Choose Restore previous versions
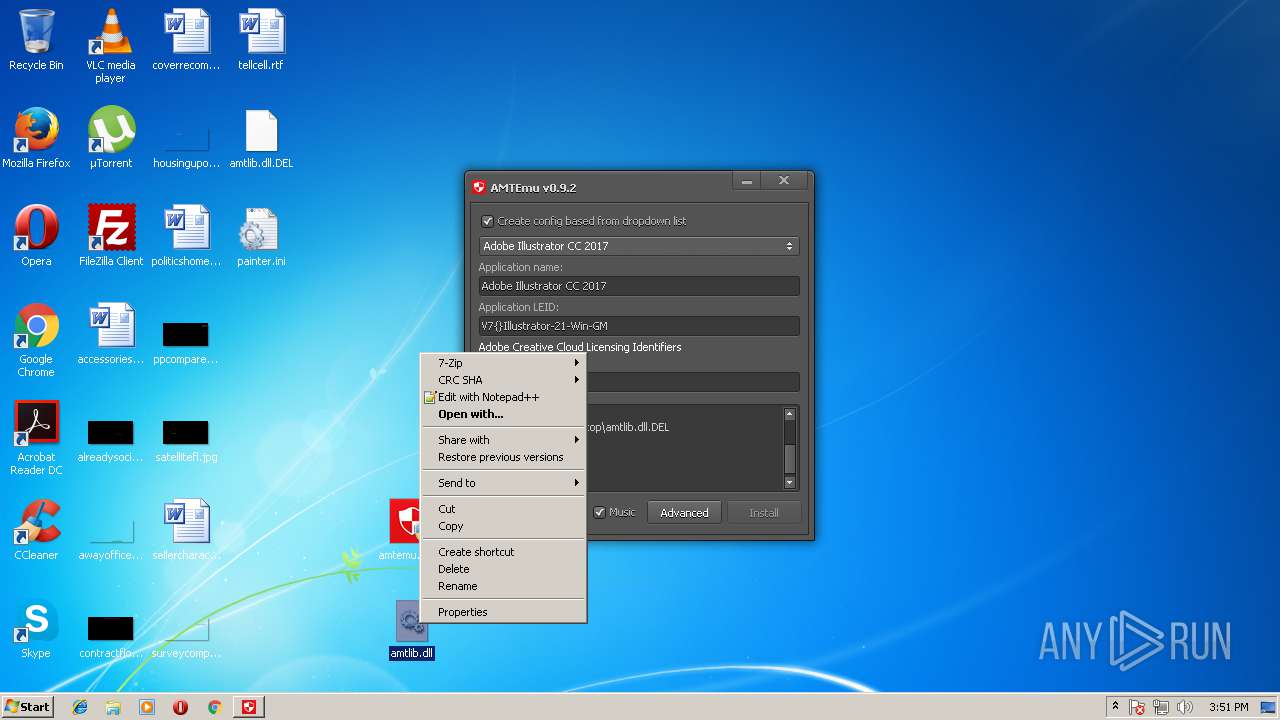 point(504,457)
